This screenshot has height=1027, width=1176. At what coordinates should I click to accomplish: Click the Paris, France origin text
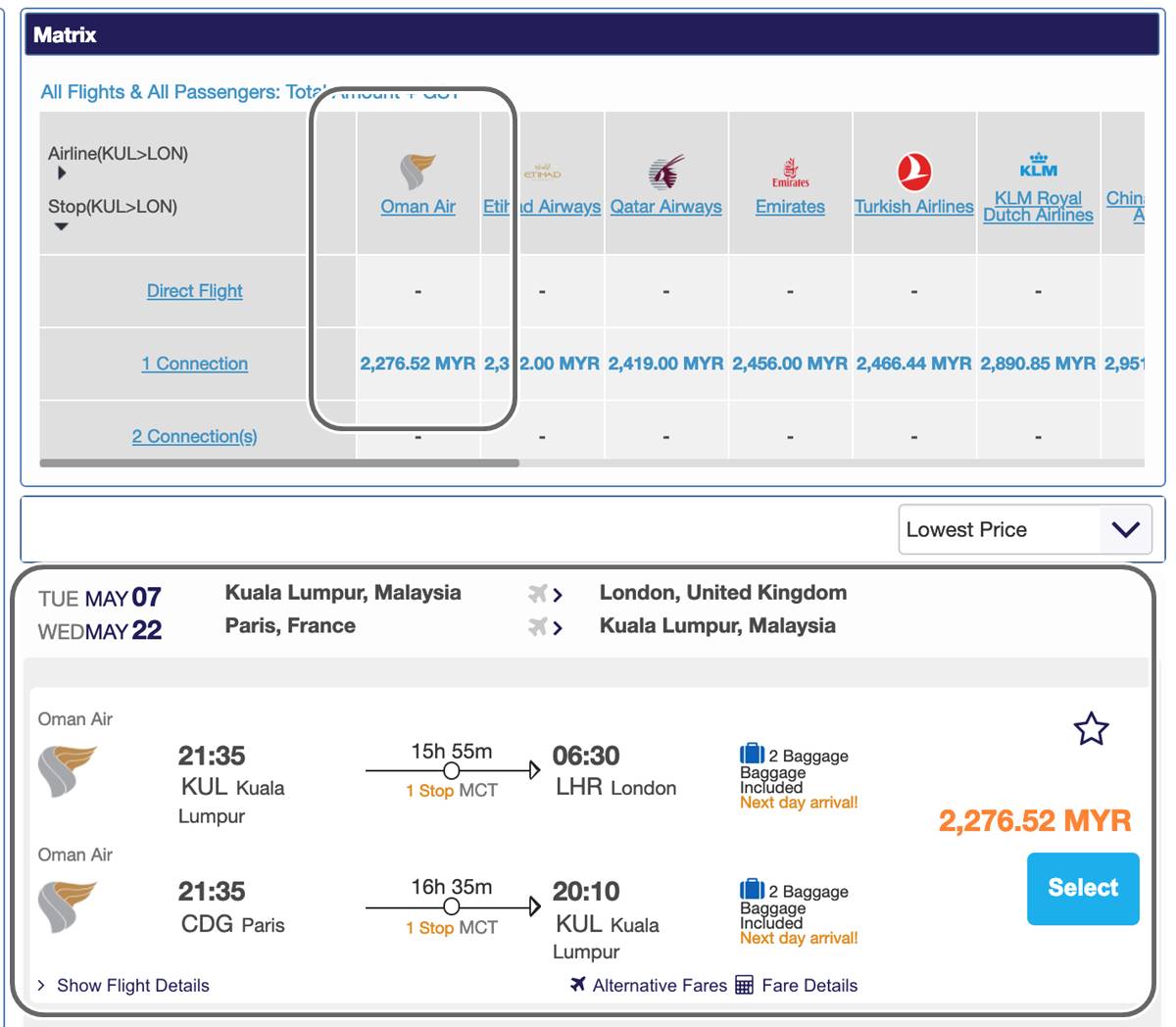(290, 625)
